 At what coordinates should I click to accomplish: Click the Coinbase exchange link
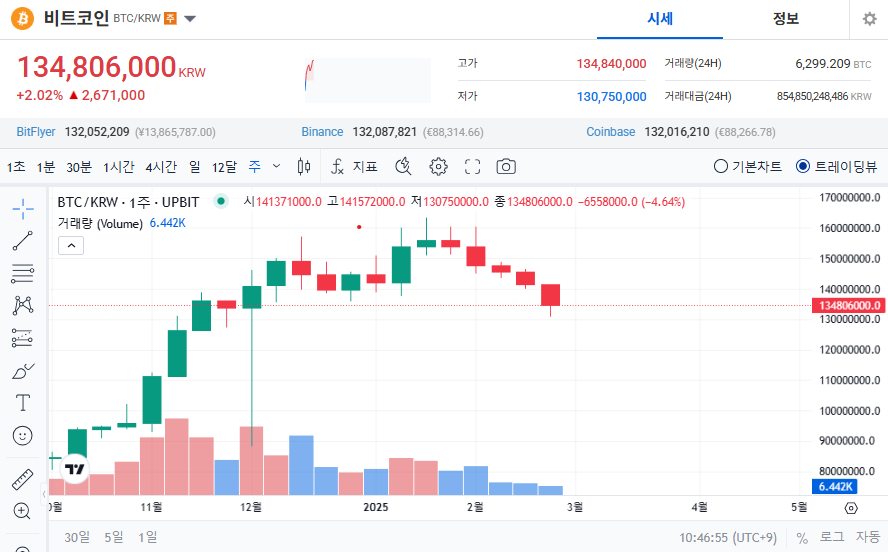click(x=610, y=132)
